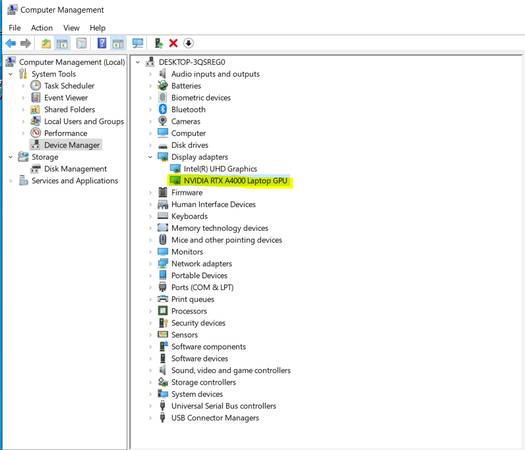
Task: Click the red X uninstall device icon
Action: [x=173, y=43]
